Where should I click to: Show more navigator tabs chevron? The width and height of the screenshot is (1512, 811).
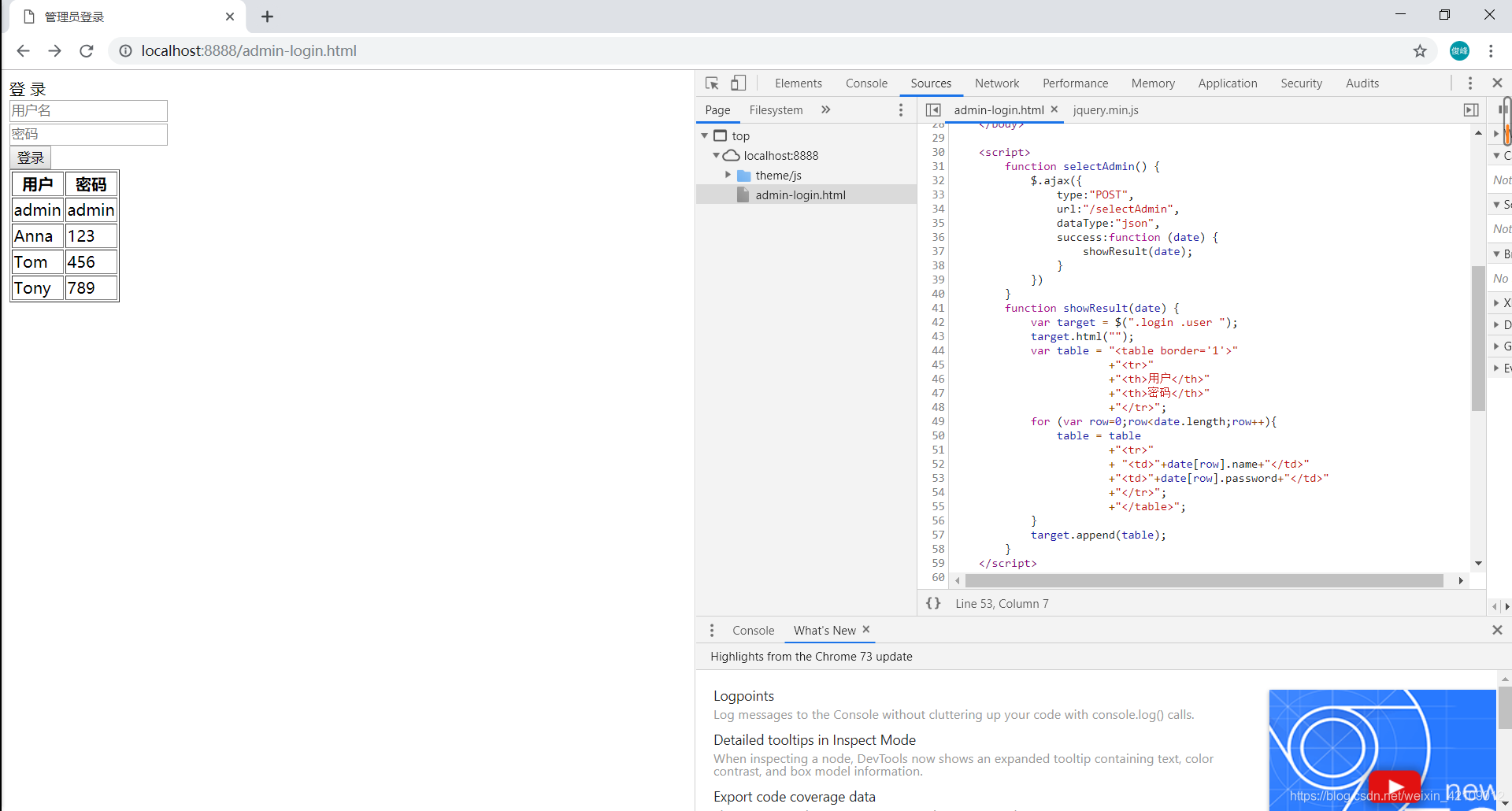click(x=825, y=109)
